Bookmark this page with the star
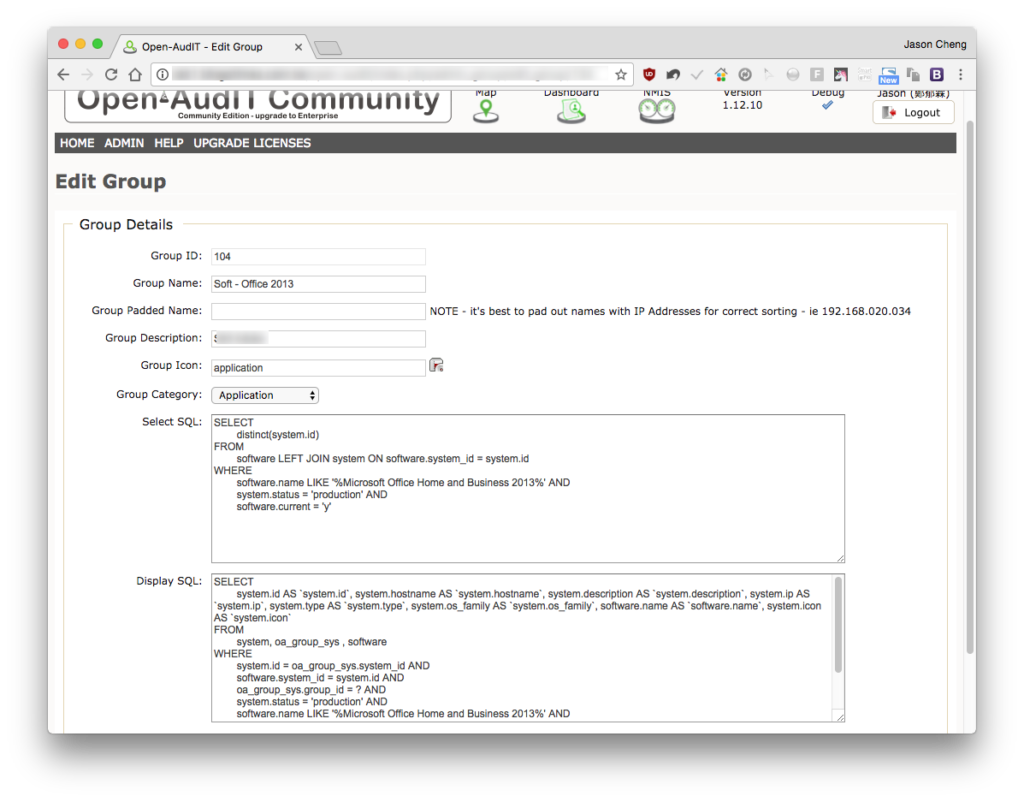 [x=620, y=74]
